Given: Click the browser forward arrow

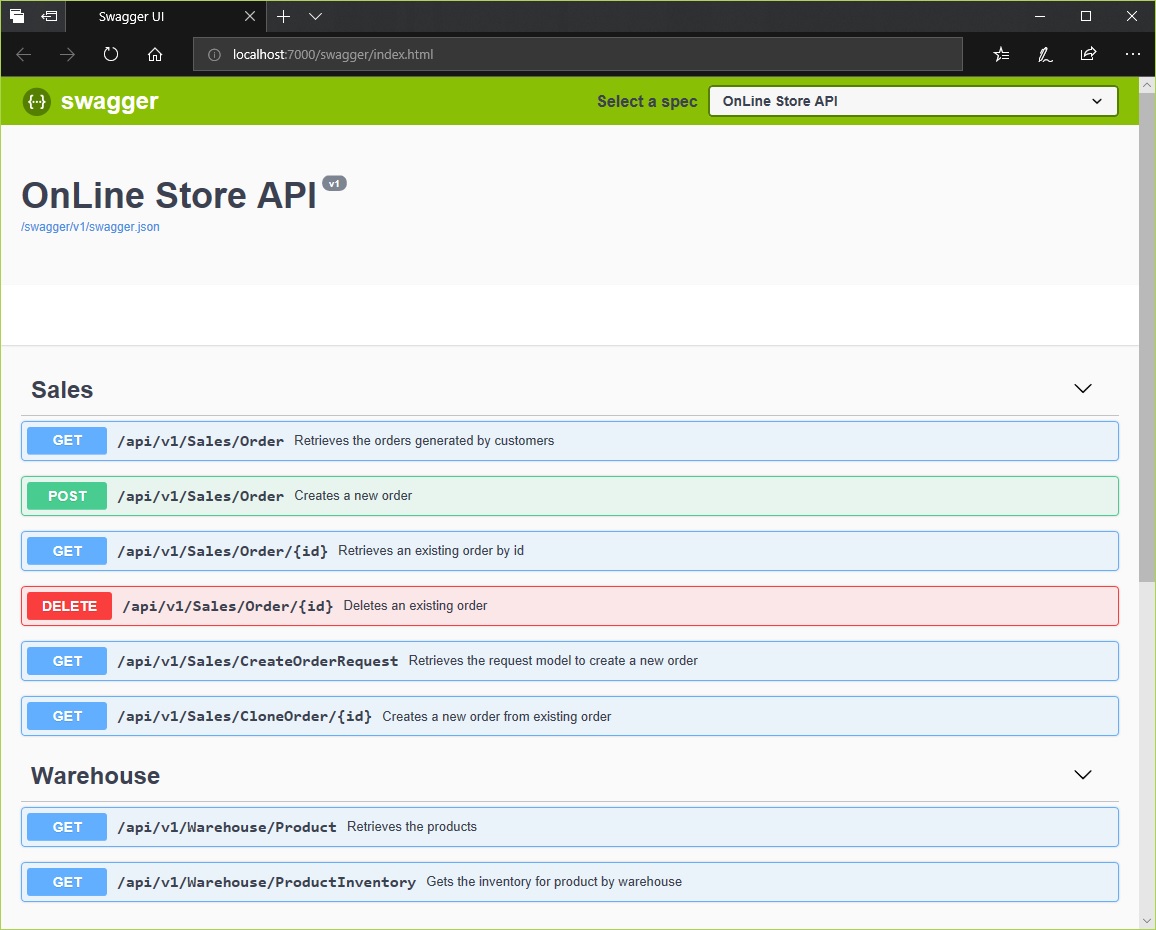Looking at the screenshot, I should coord(67,55).
